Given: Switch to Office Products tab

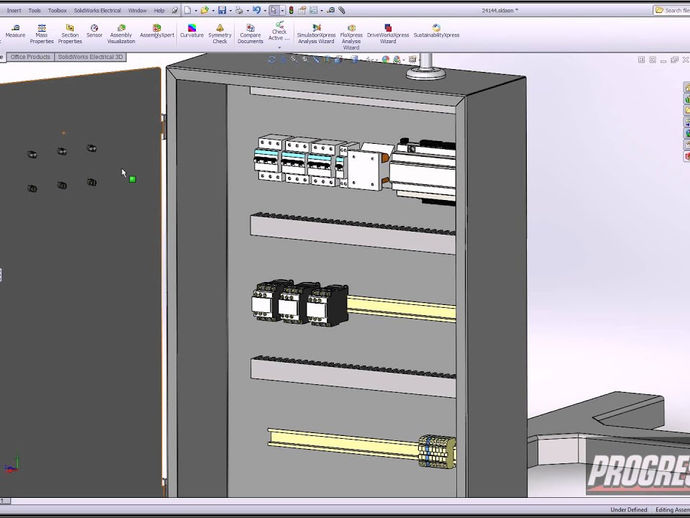Looking at the screenshot, I should [30, 57].
